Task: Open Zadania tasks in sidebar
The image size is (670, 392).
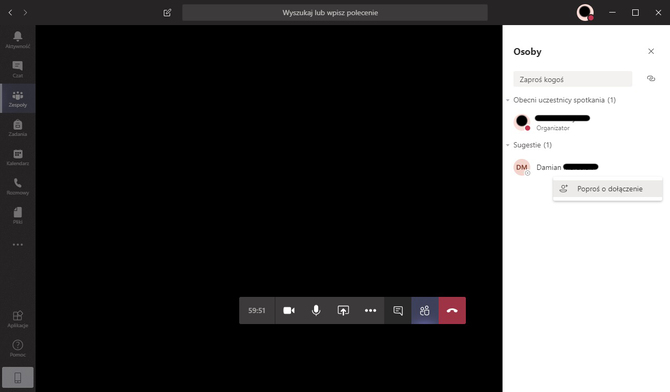Action: tap(18, 128)
